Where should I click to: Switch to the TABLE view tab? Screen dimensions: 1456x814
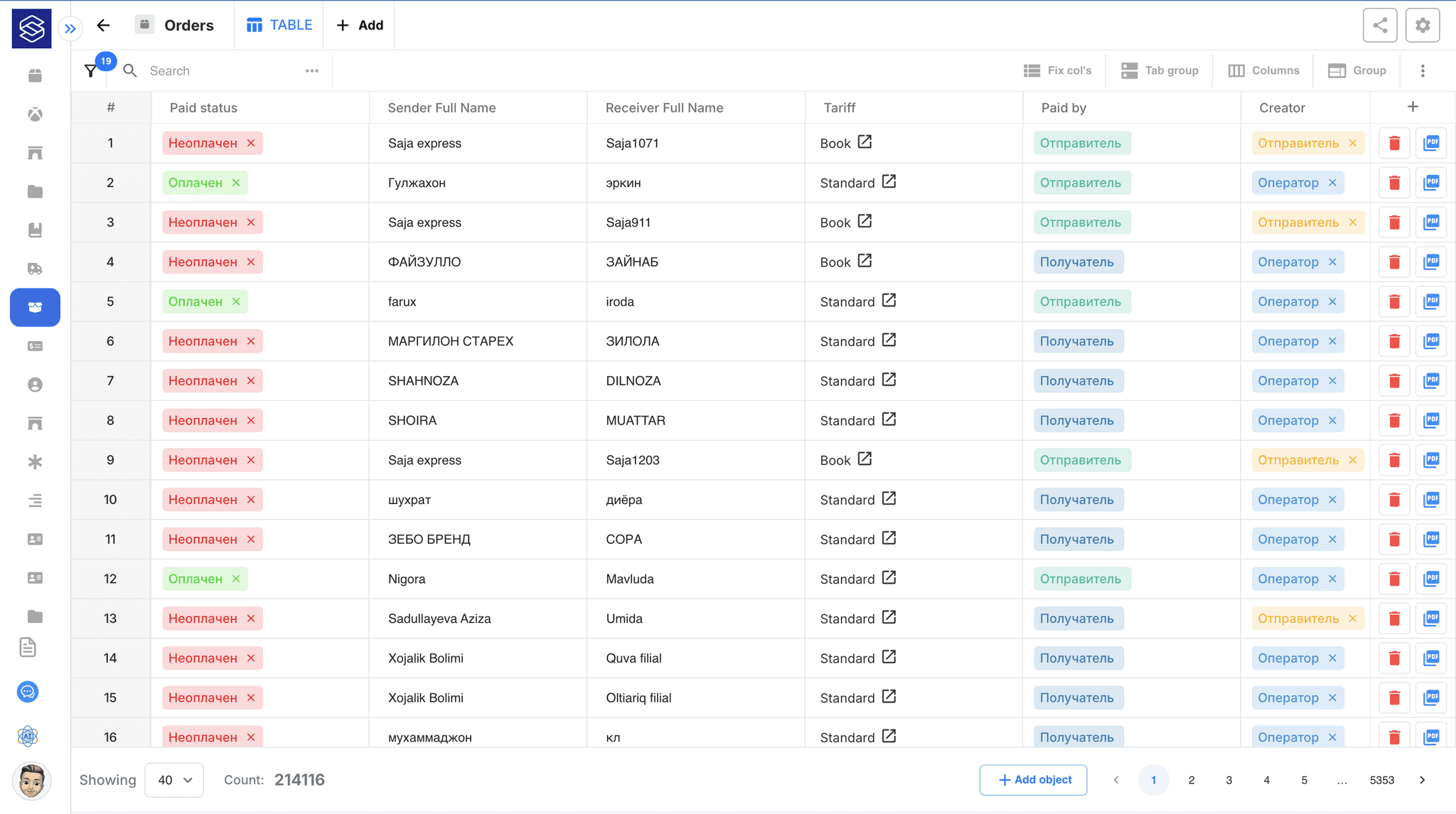click(x=279, y=26)
